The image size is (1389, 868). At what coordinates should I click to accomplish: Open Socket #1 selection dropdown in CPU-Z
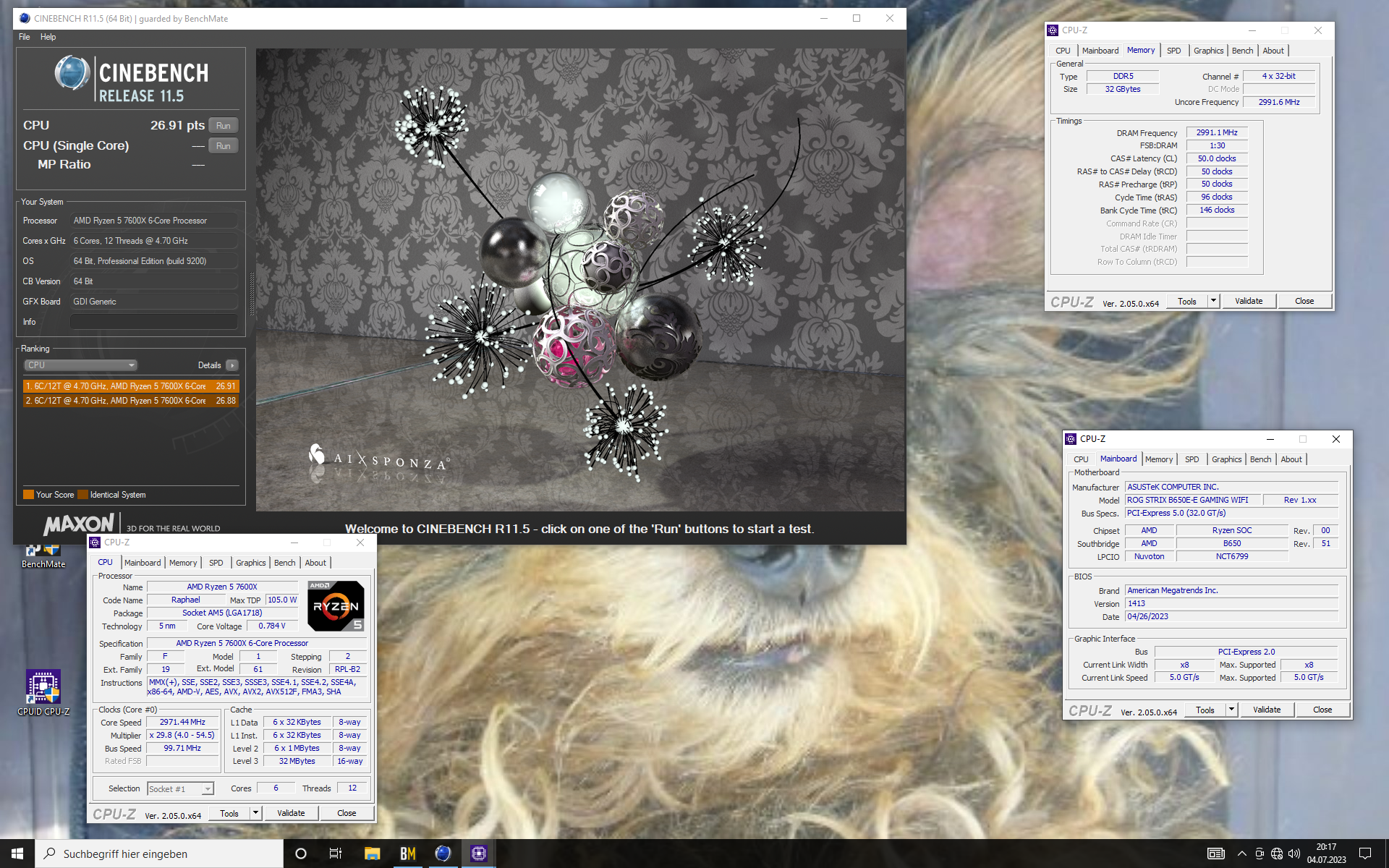(x=180, y=789)
